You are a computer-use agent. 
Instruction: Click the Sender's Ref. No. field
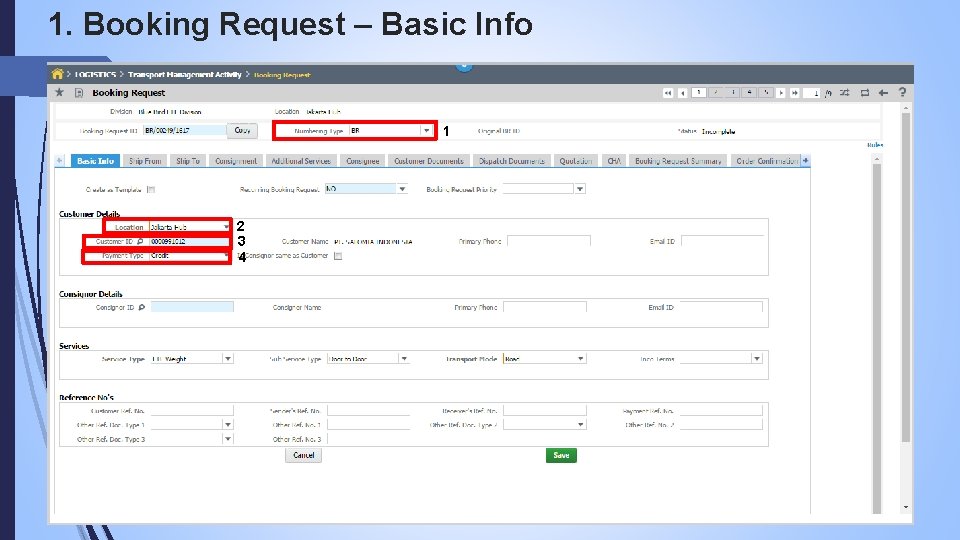[368, 410]
